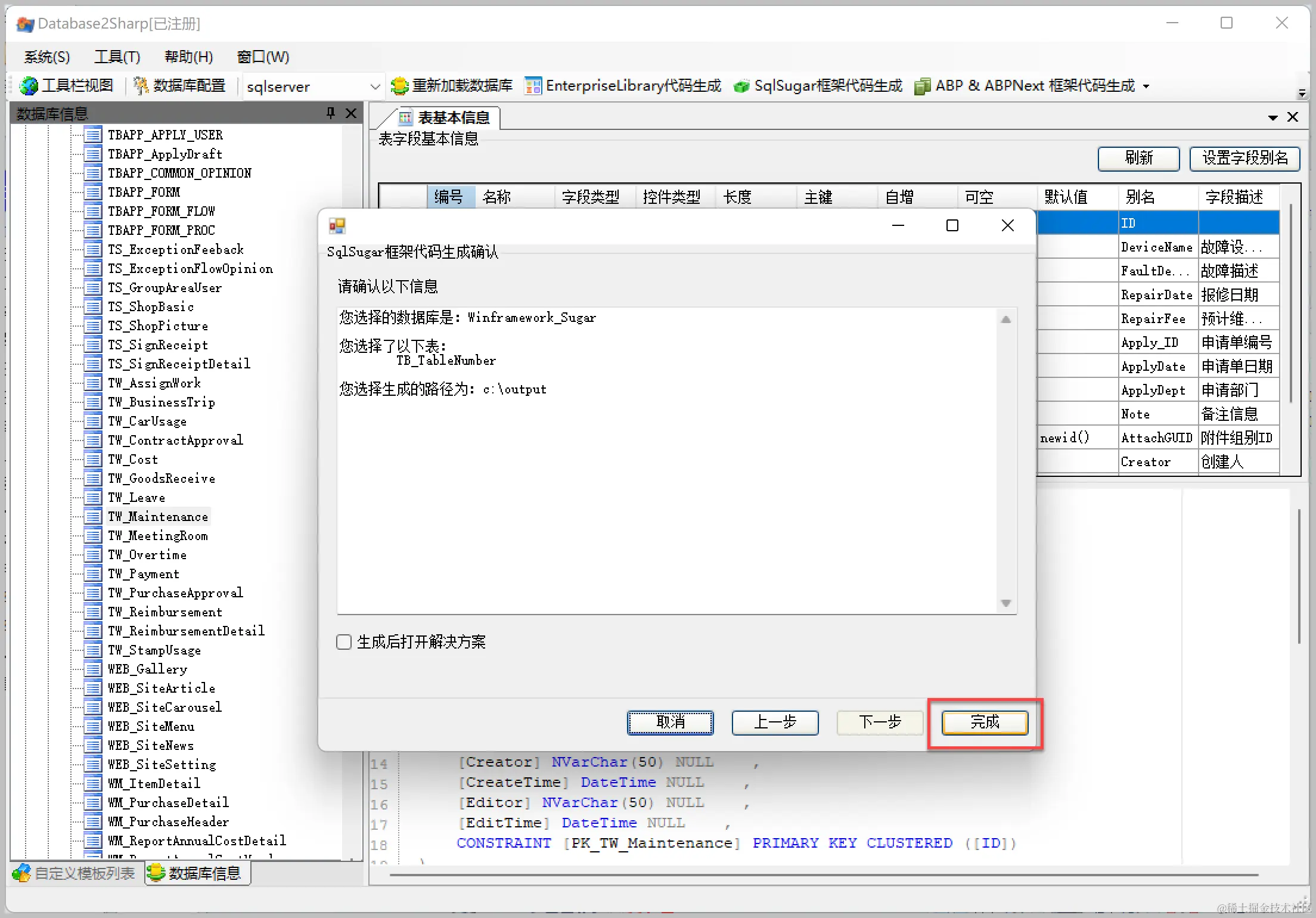The height and width of the screenshot is (918, 1316).
Task: Click the 完成 button
Action: click(x=985, y=722)
